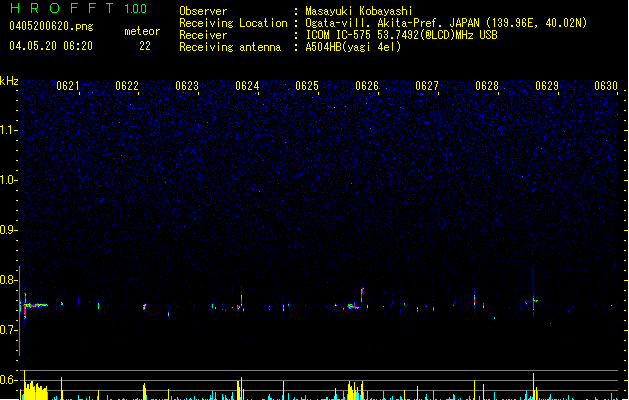
Task: Click the 0621 time marker
Action: click(68, 86)
